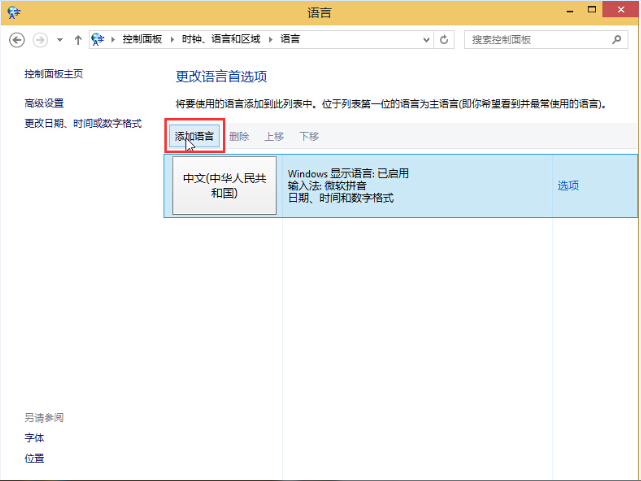
Task: Open 更改日期、时间或数字格式 link
Action: pos(83,123)
